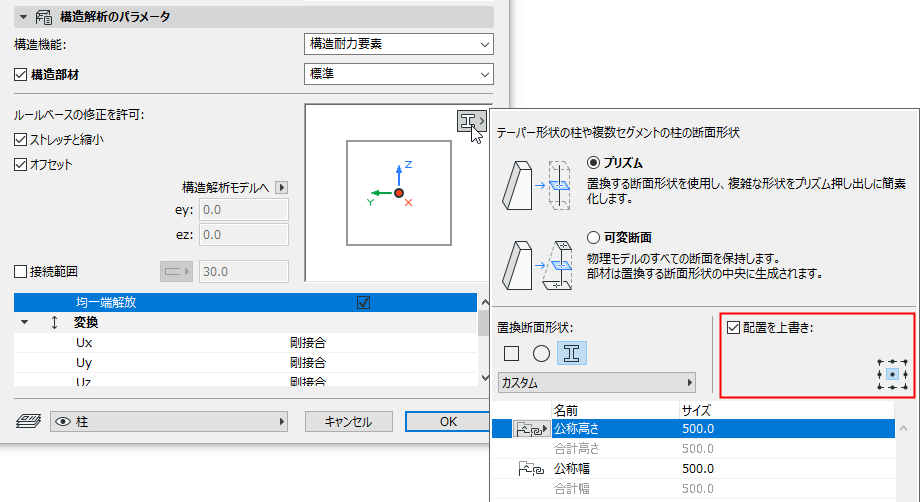
Task: Select circular replacement section shape
Action: tap(541, 354)
